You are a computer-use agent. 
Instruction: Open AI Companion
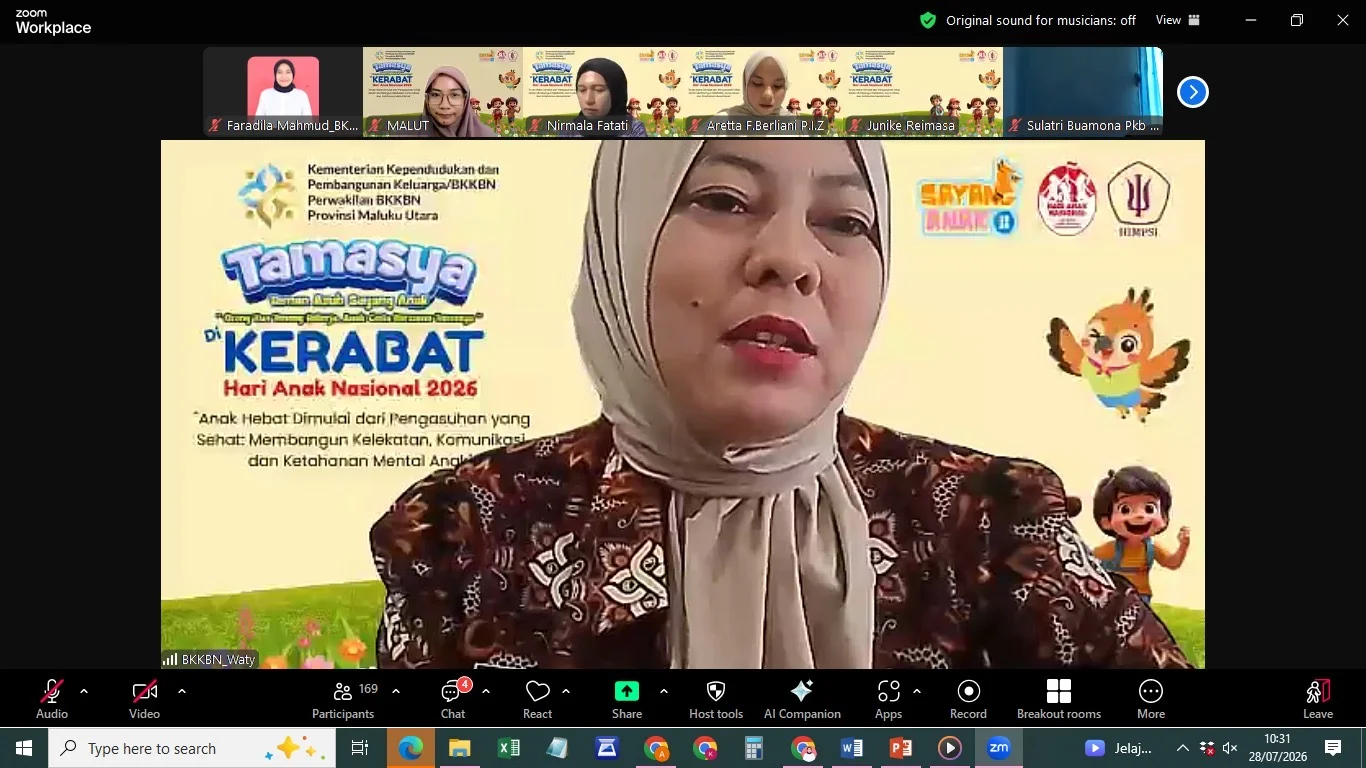pos(802,699)
